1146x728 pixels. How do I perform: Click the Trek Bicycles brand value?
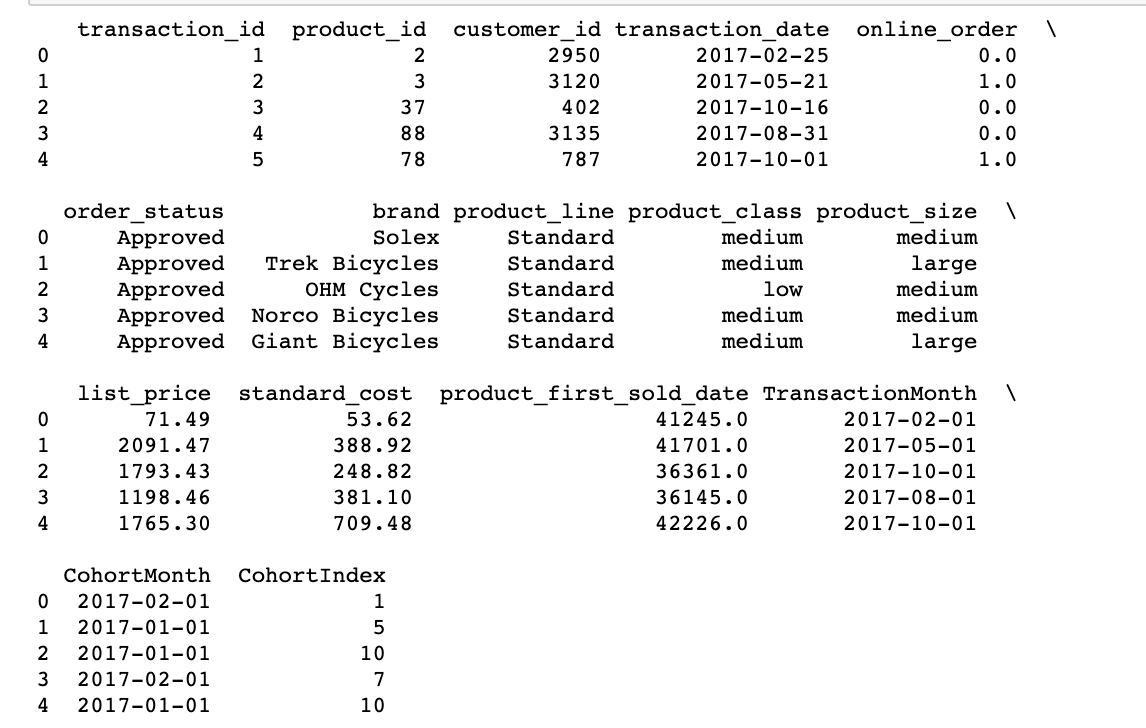(x=352, y=264)
